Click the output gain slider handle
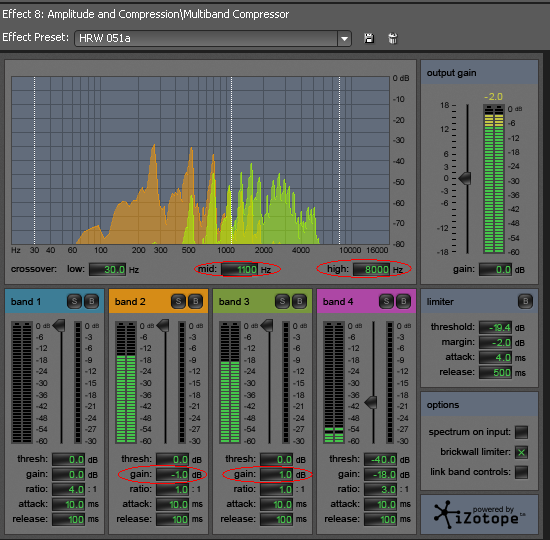This screenshot has height=540, width=550. (465, 178)
